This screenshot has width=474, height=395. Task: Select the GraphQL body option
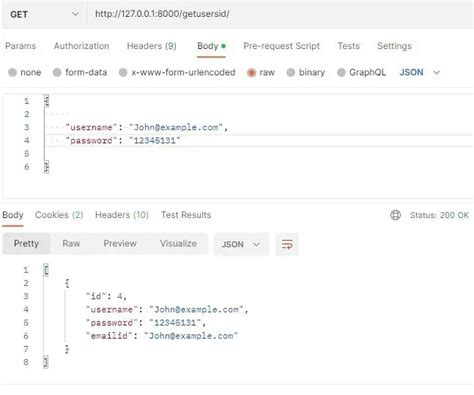click(341, 72)
